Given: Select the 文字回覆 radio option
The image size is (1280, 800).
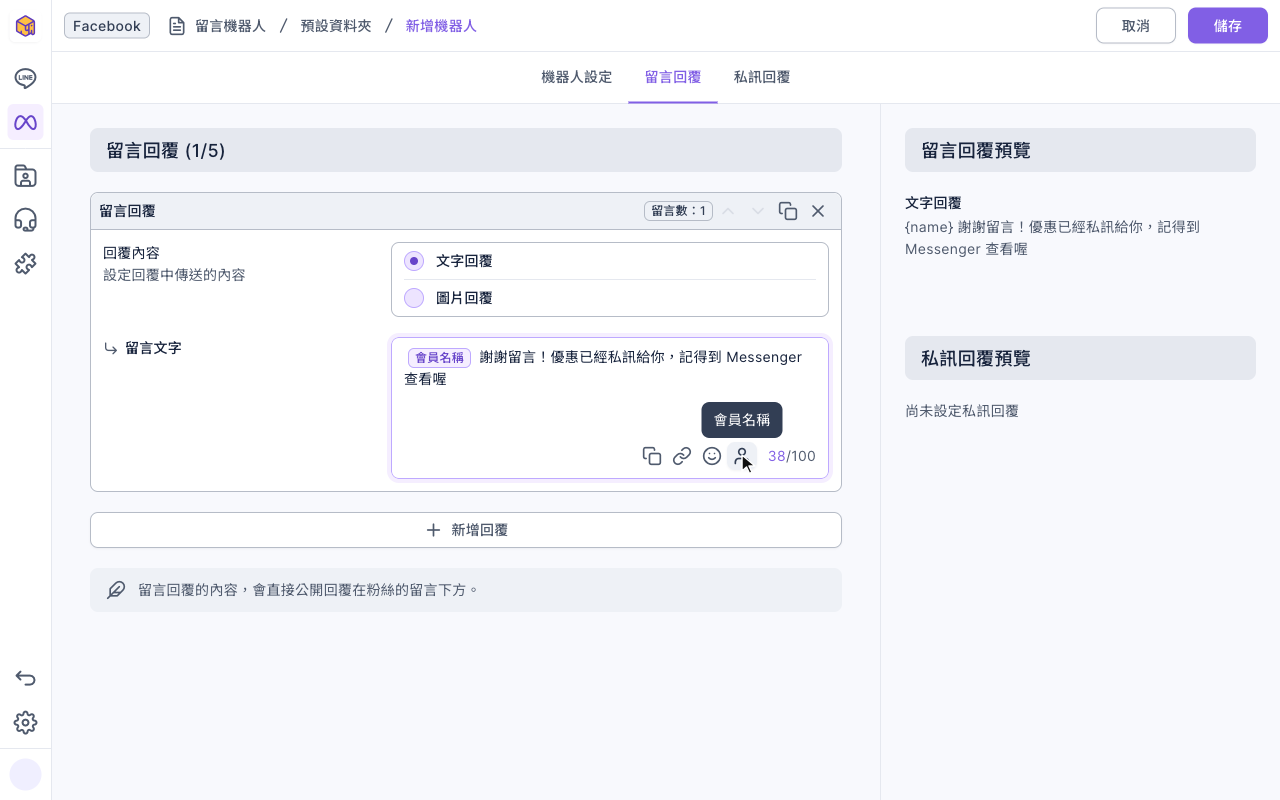Looking at the screenshot, I should click(x=414, y=261).
